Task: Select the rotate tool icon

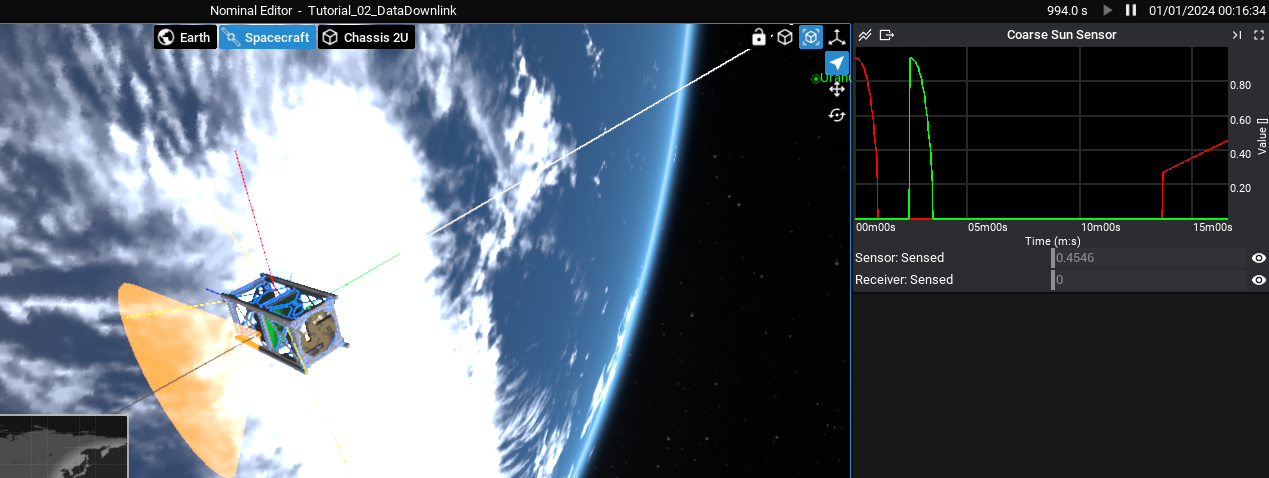Action: [837, 115]
